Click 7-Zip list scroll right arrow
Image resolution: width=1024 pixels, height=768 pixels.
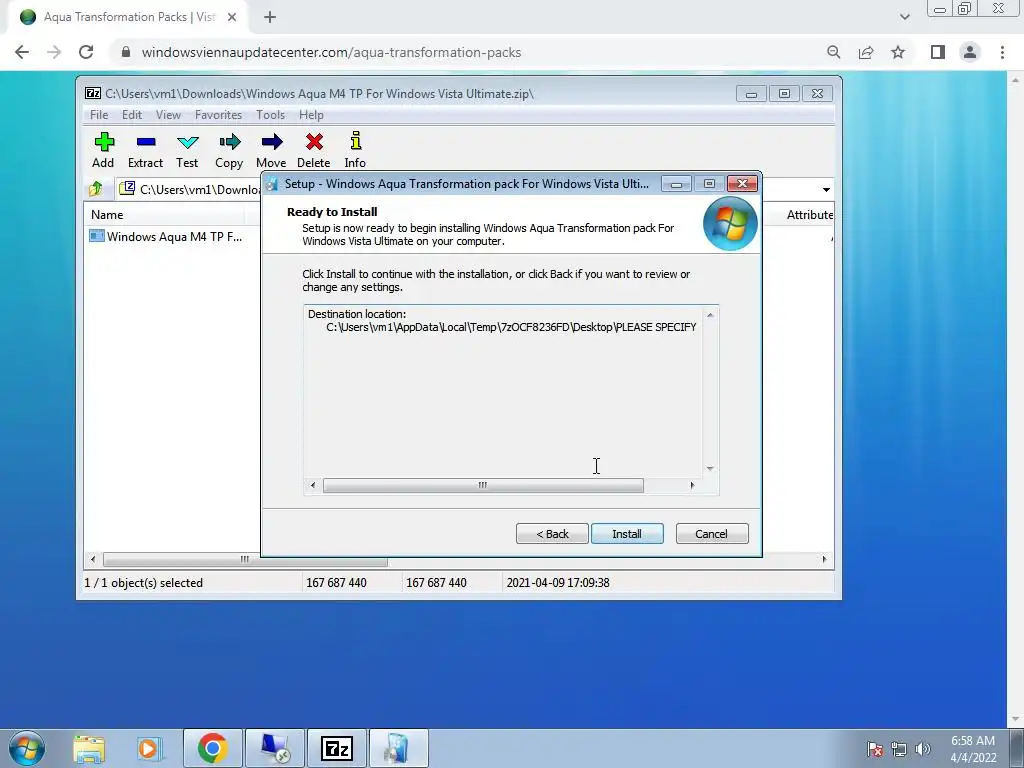[824, 560]
